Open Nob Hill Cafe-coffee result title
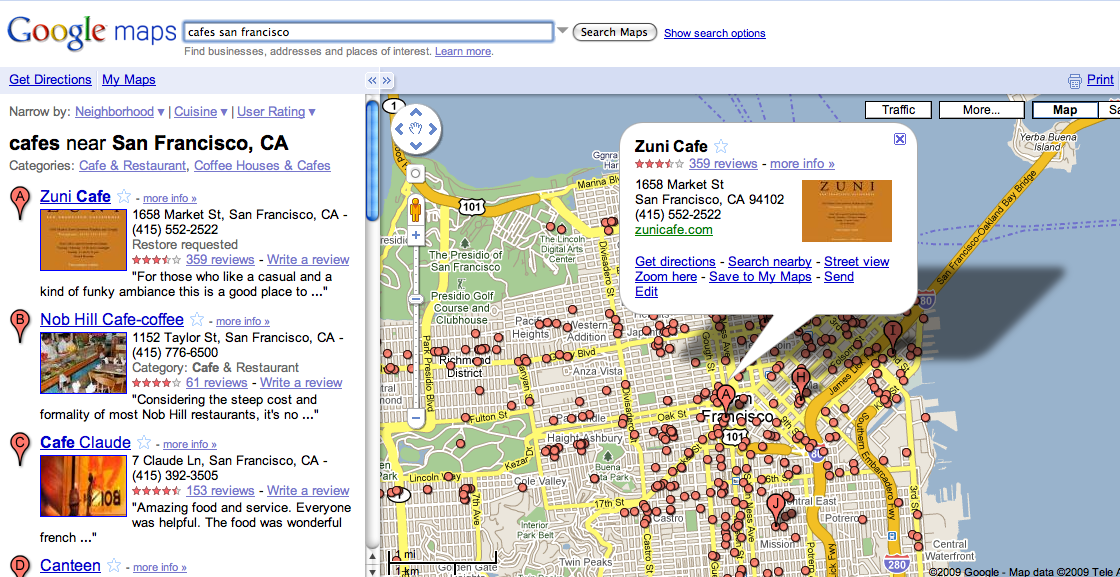This screenshot has height=577, width=1120. pos(111,319)
